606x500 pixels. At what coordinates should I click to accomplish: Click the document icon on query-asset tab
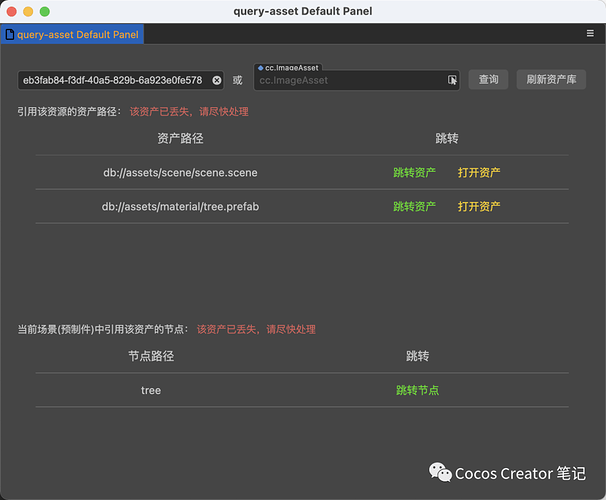click(x=10, y=34)
